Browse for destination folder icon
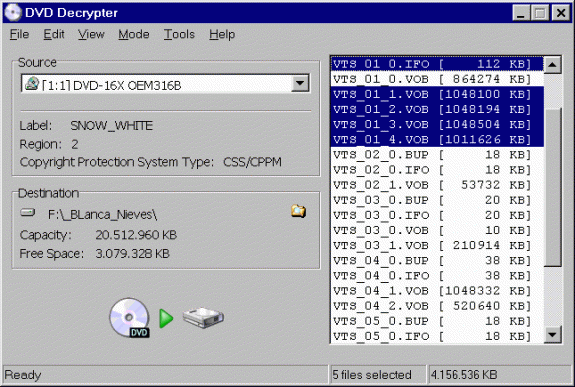Image resolution: width=575 pixels, height=387 pixels. pyautogui.click(x=299, y=211)
